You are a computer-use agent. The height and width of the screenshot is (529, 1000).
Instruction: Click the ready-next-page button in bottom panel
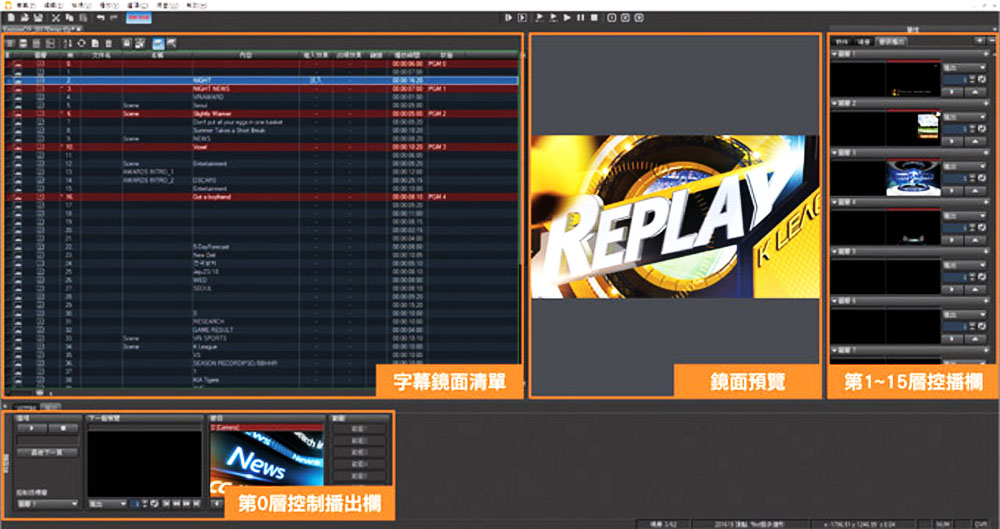pyautogui.click(x=47, y=452)
